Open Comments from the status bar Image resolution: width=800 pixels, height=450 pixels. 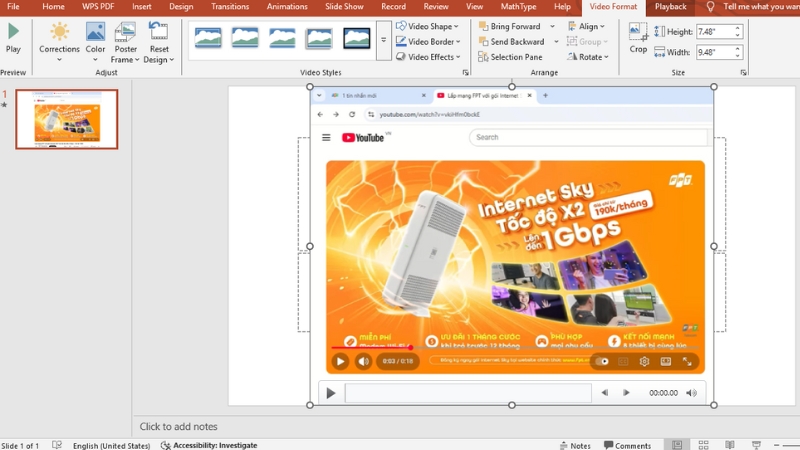pos(626,445)
